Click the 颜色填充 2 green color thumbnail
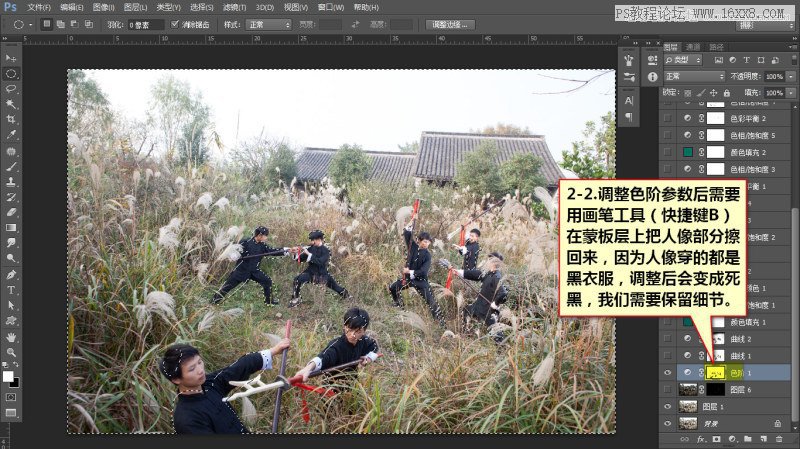Image resolution: width=800 pixels, height=449 pixels. point(688,152)
